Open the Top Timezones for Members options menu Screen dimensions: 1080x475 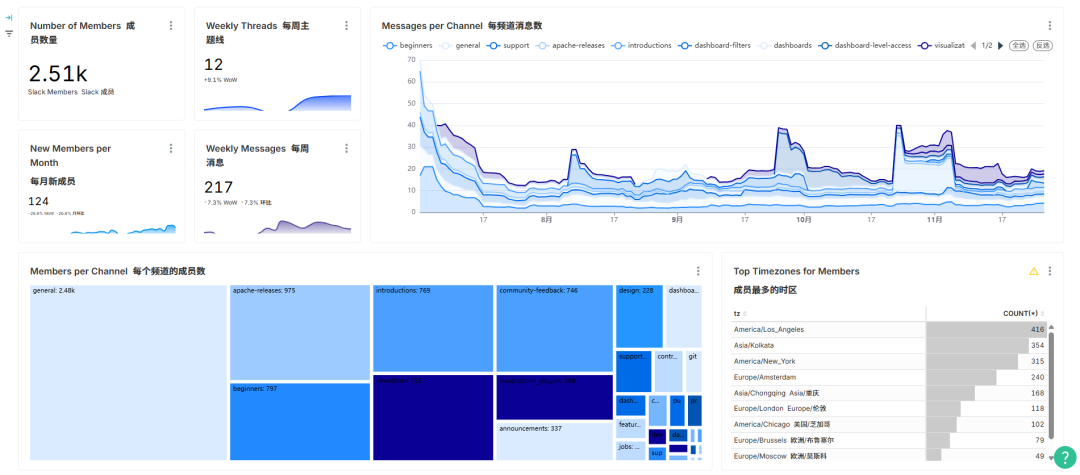tap(1049, 271)
